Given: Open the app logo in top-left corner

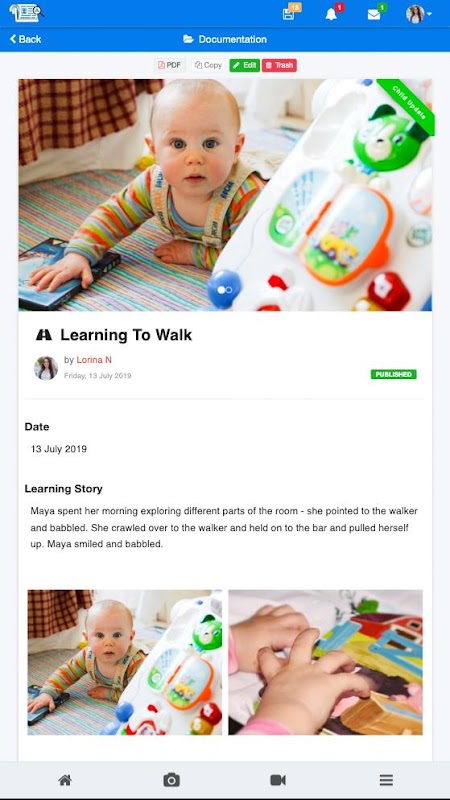Looking at the screenshot, I should (x=27, y=13).
